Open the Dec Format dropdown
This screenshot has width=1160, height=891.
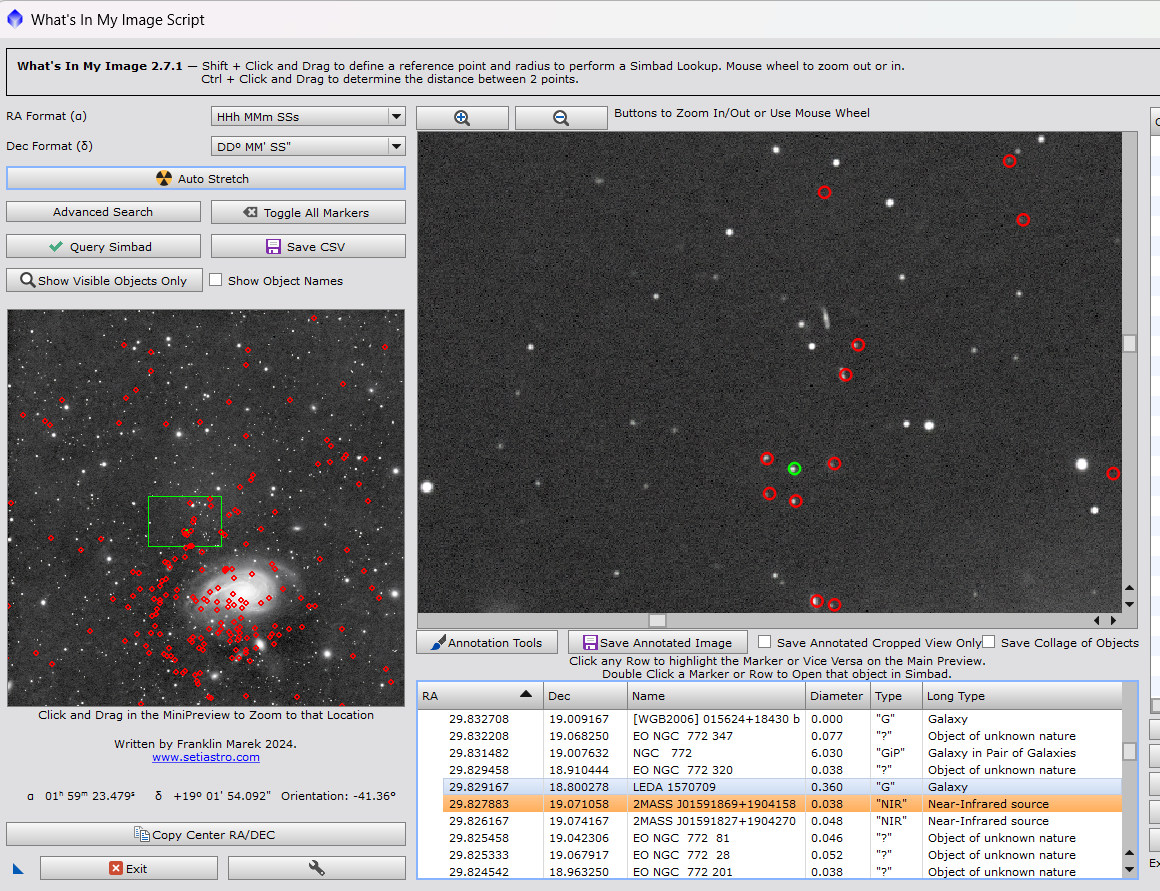tap(308, 147)
